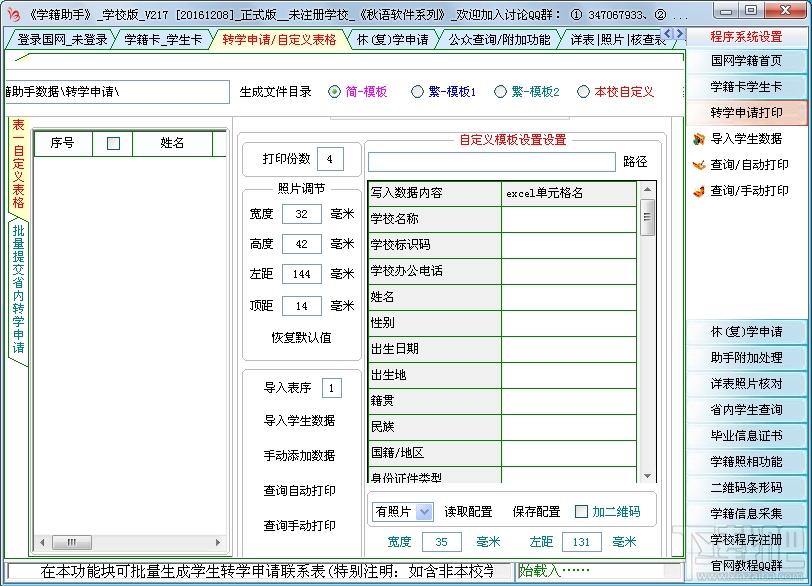Open the 休(复)学申请 tab
The height and width of the screenshot is (586, 812).
pos(393,39)
